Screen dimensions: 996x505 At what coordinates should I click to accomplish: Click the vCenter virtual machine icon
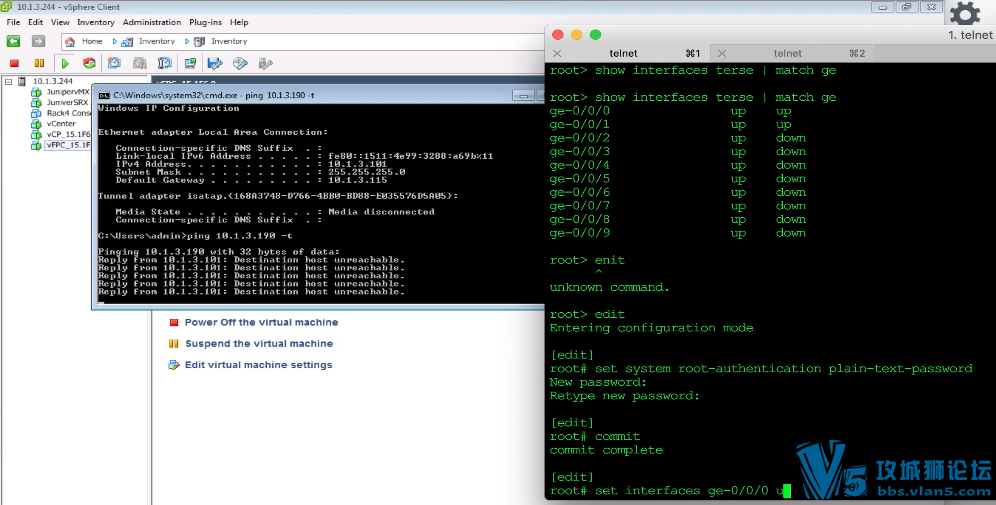pyautogui.click(x=36, y=124)
